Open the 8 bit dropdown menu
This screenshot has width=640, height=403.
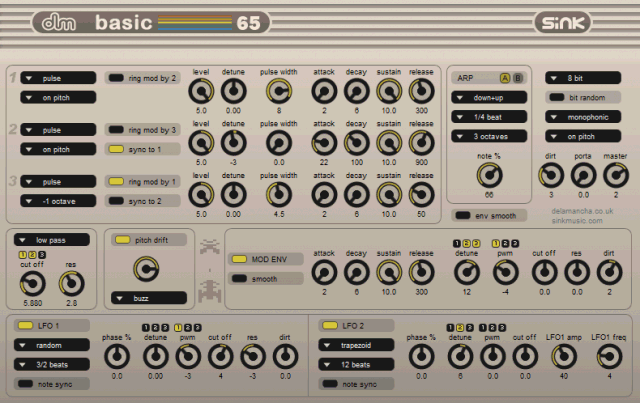[x=585, y=77]
